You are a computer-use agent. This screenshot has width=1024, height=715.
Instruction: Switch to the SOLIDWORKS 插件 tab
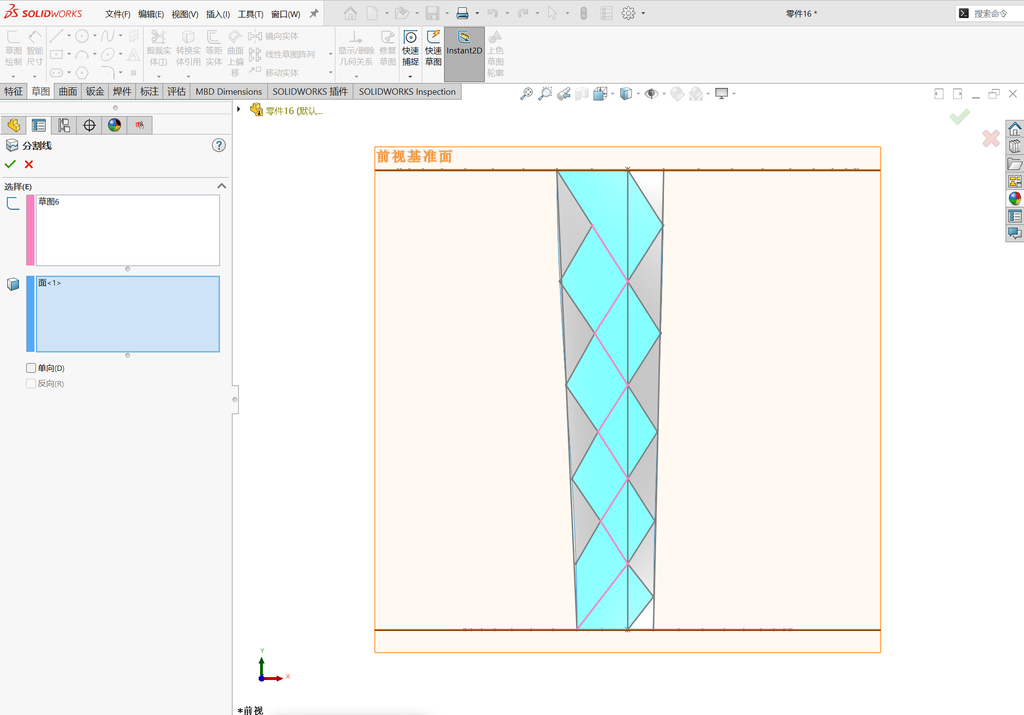point(310,91)
